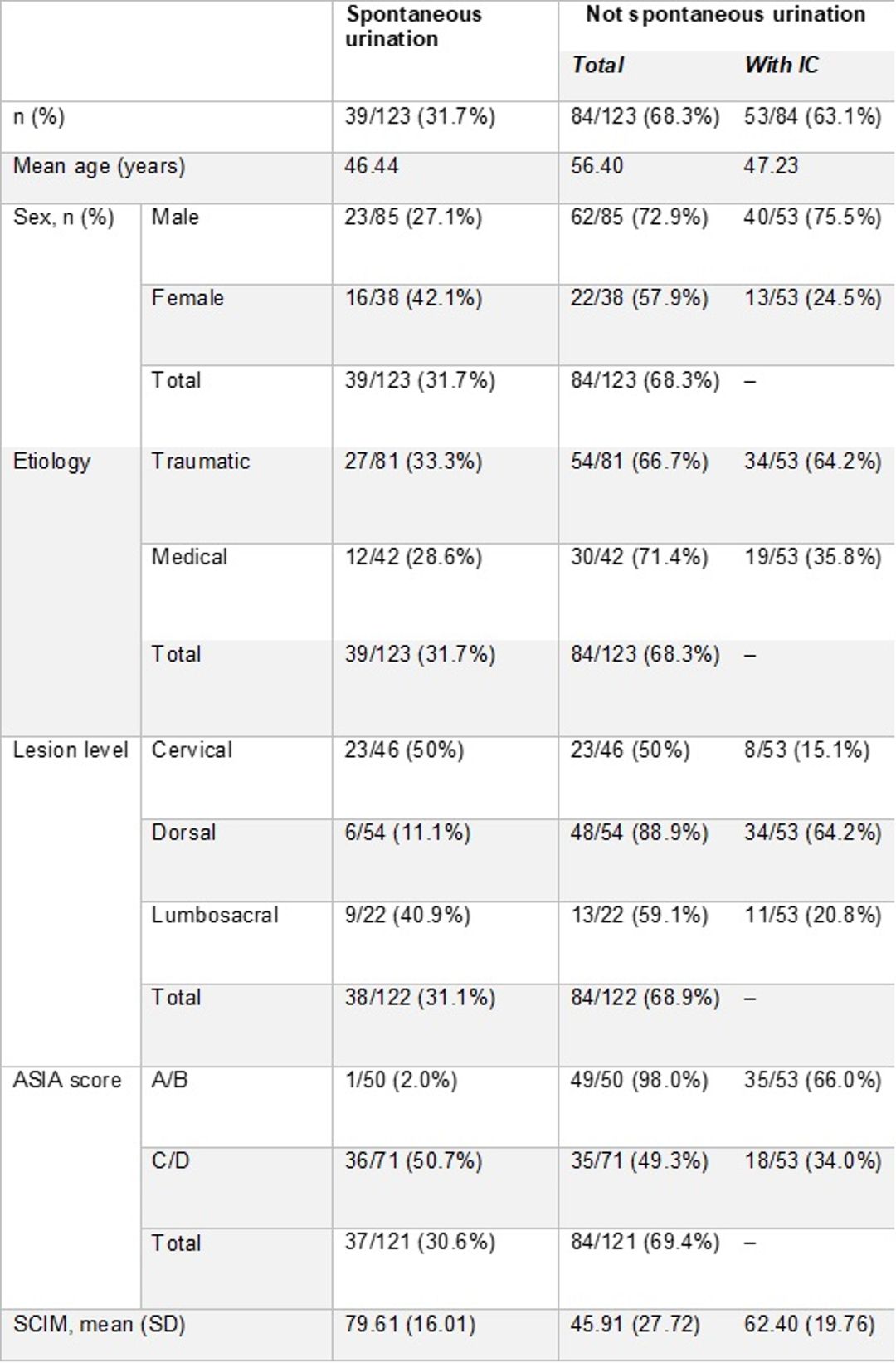Select the Traumatic row label

200,461
